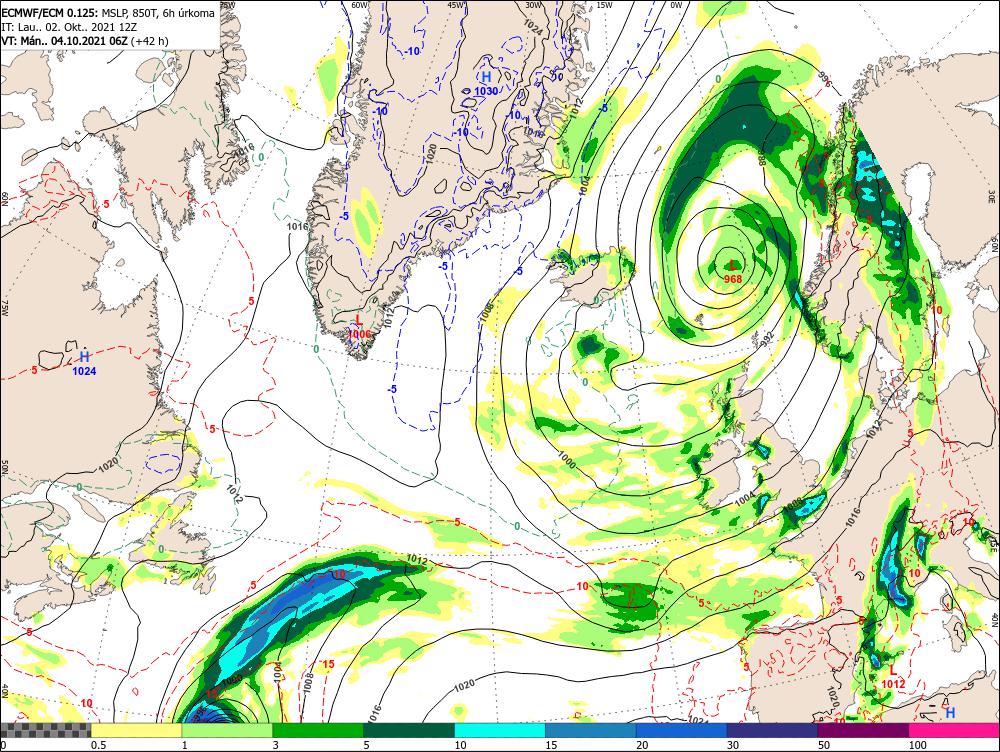The width and height of the screenshot is (1000, 752).
Task: Click the red L marker over Italy
Action: [x=893, y=670]
